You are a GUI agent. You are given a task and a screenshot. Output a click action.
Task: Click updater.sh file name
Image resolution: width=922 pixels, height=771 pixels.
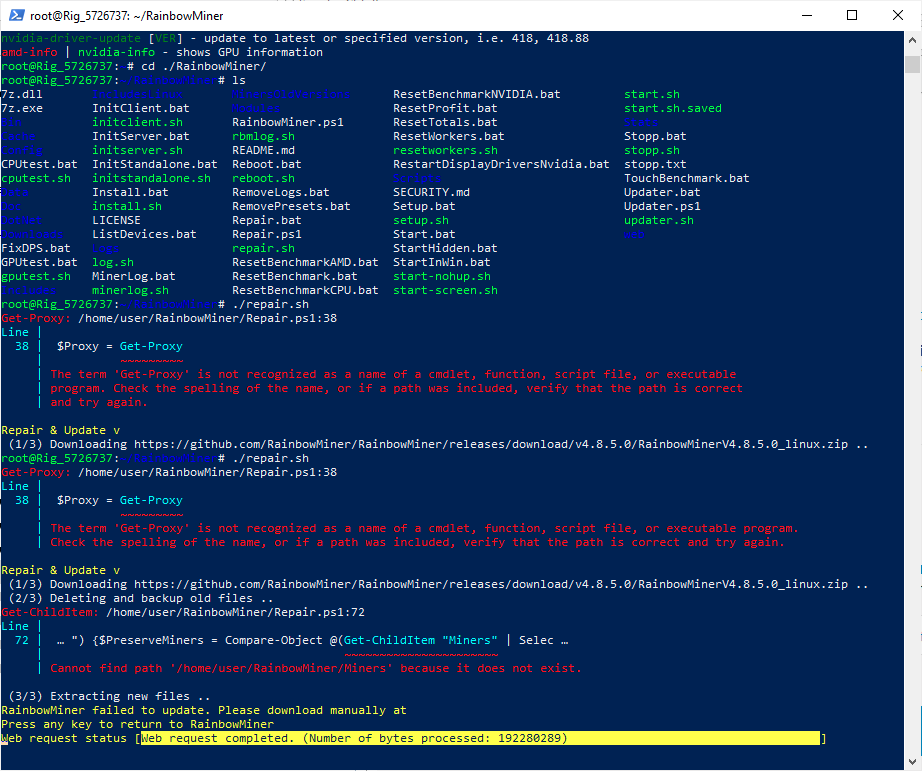tap(659, 220)
